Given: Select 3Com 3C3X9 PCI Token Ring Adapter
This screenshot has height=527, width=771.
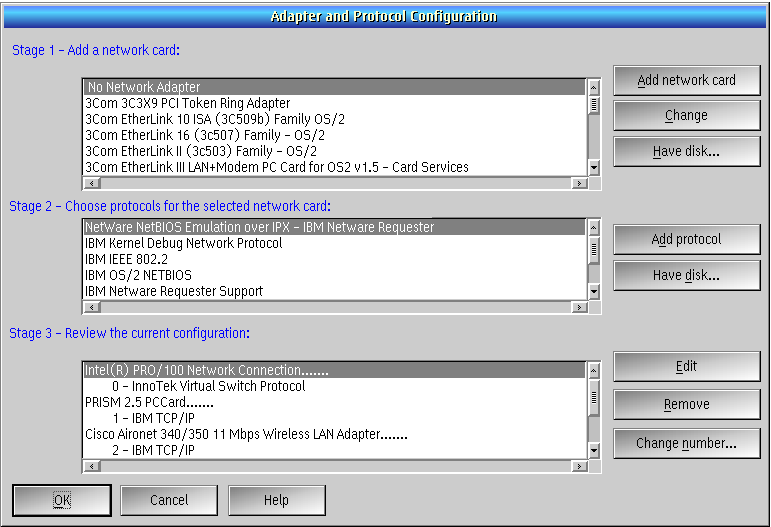Looking at the screenshot, I should click(x=334, y=103).
